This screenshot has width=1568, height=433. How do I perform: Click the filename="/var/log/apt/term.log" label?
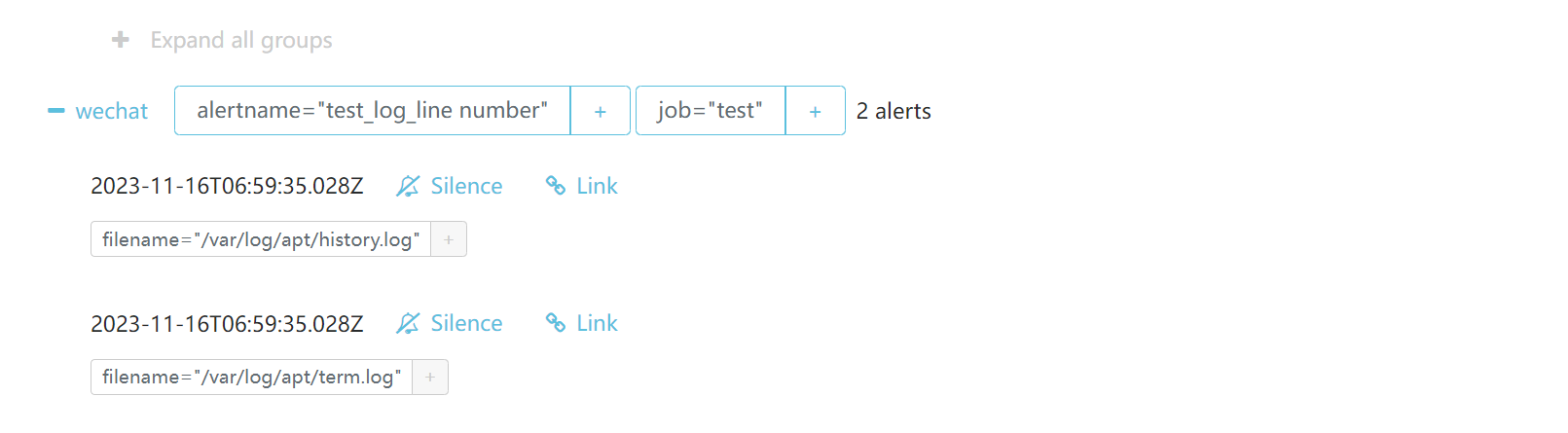click(x=251, y=378)
